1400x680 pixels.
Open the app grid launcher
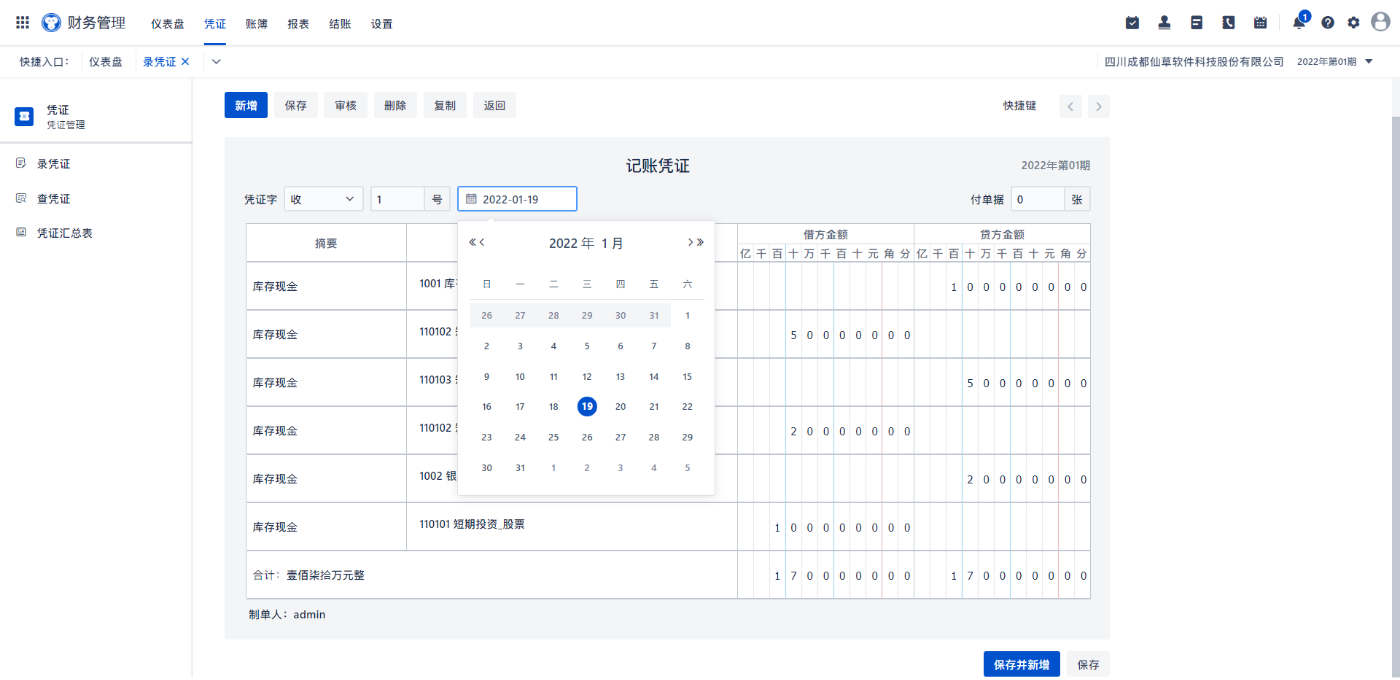[23, 22]
